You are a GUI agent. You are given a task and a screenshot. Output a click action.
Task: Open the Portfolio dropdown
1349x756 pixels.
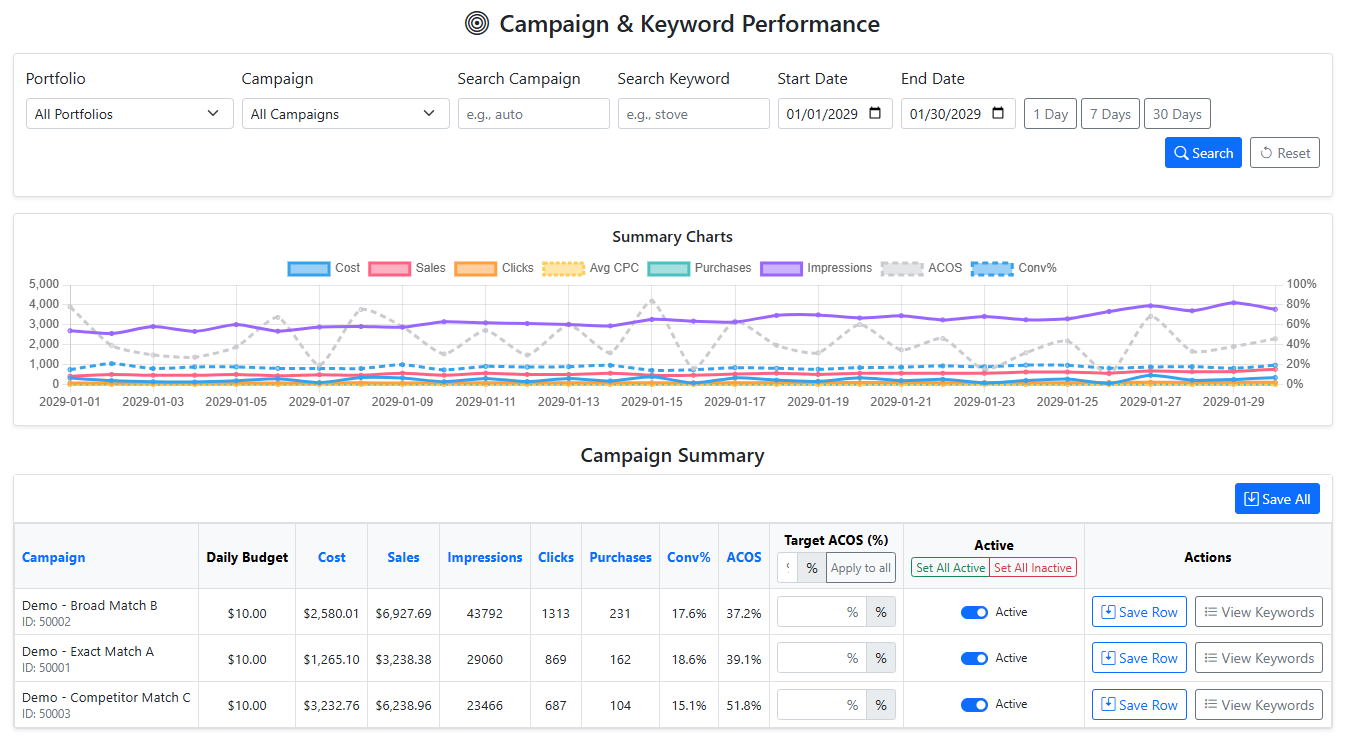point(129,114)
